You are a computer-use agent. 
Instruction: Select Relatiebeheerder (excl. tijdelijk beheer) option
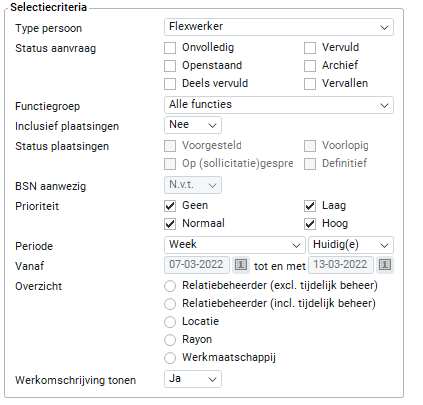pyautogui.click(x=170, y=286)
